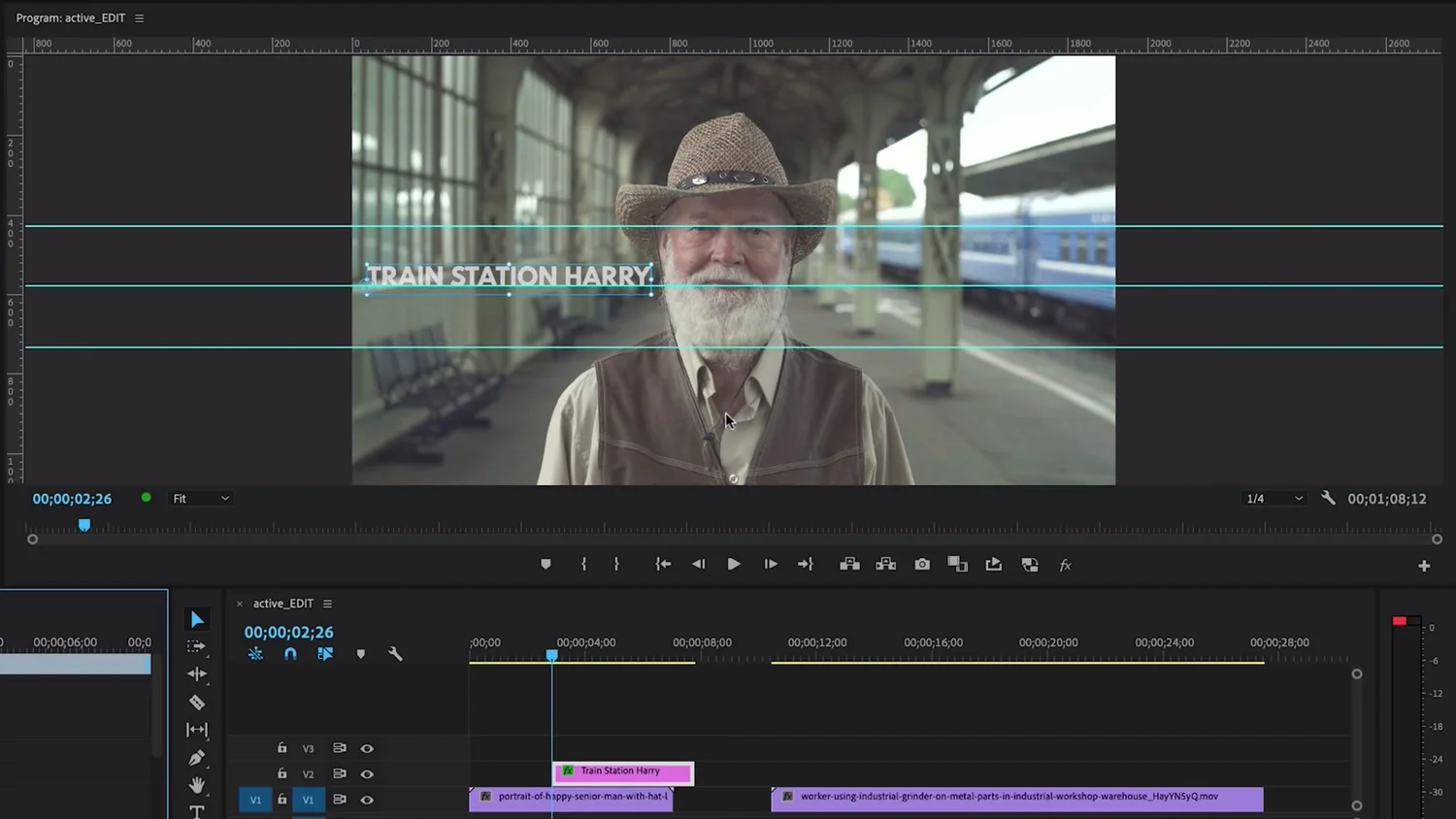This screenshot has height=819, width=1456.
Task: Click the Lift button
Action: [849, 564]
